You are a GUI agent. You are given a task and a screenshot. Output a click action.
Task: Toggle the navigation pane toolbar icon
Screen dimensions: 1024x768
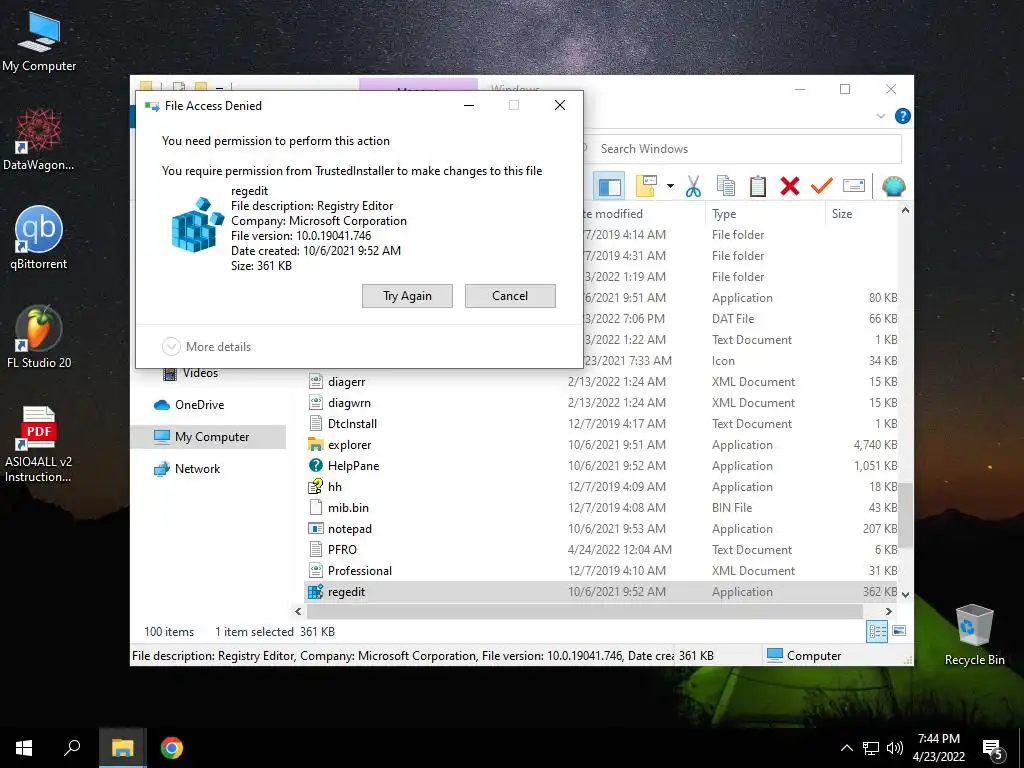609,186
